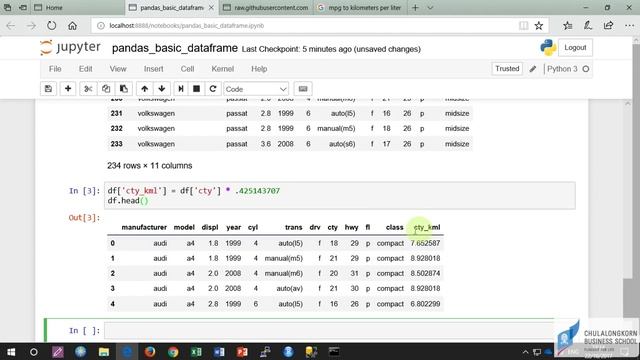
Task: Show hidden tray icons chevron
Action: coord(525,352)
